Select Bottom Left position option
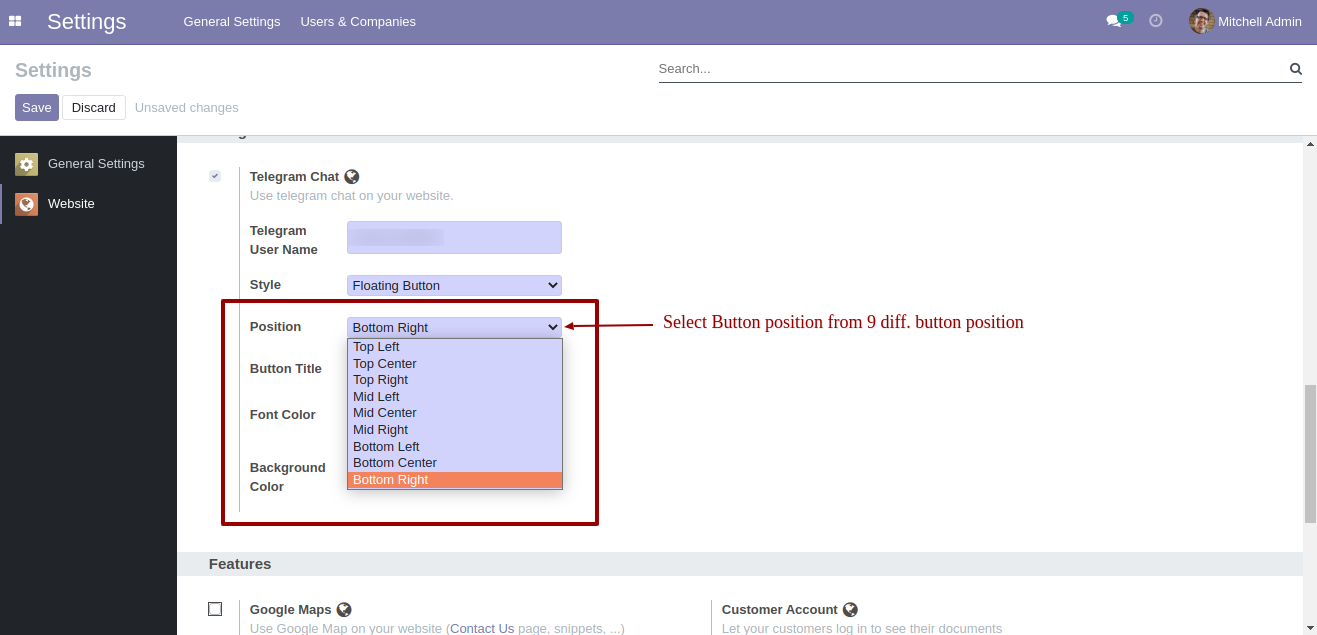1317x635 pixels. pos(455,447)
